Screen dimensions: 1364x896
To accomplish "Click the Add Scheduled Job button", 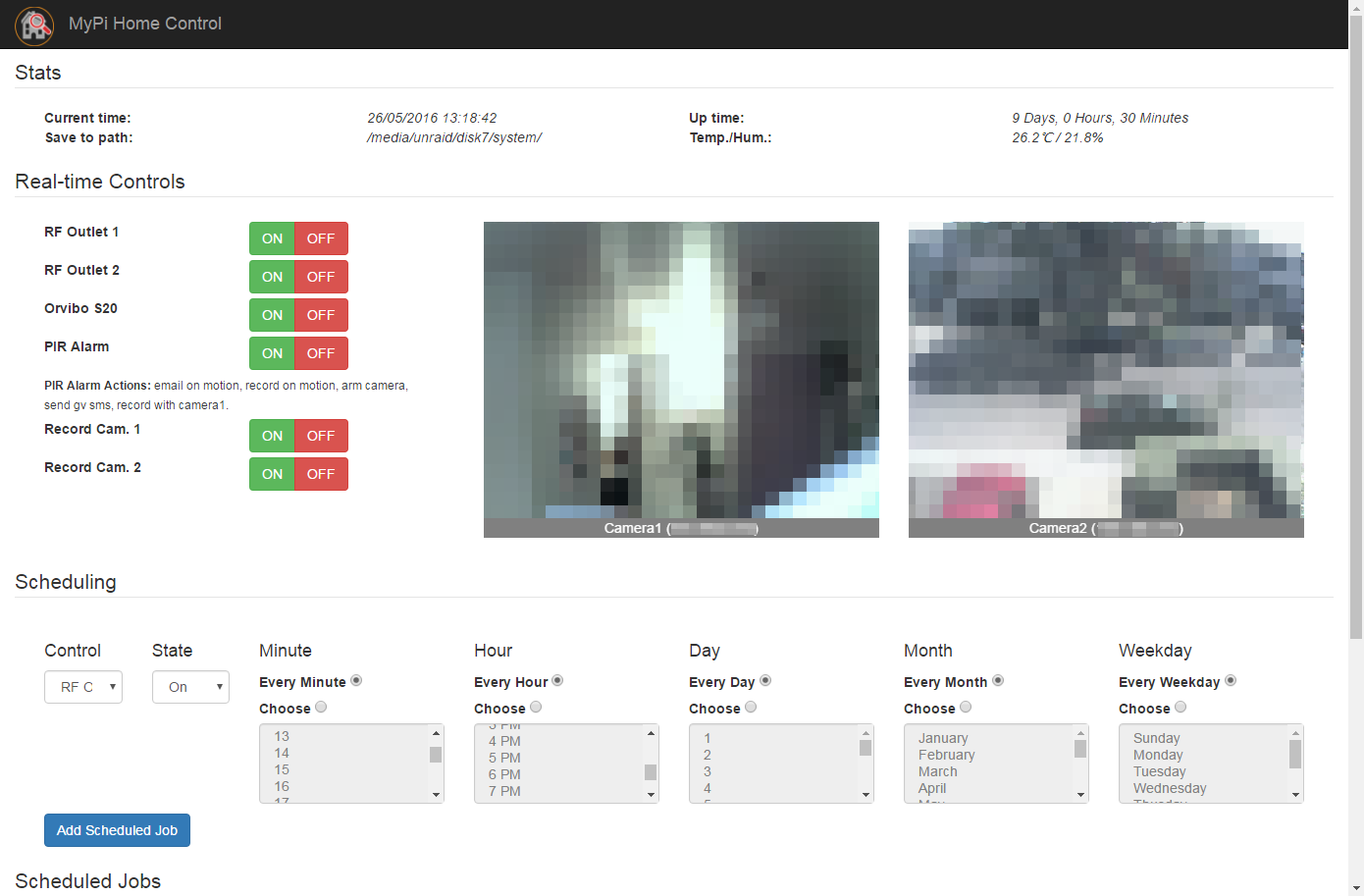I will click(117, 830).
